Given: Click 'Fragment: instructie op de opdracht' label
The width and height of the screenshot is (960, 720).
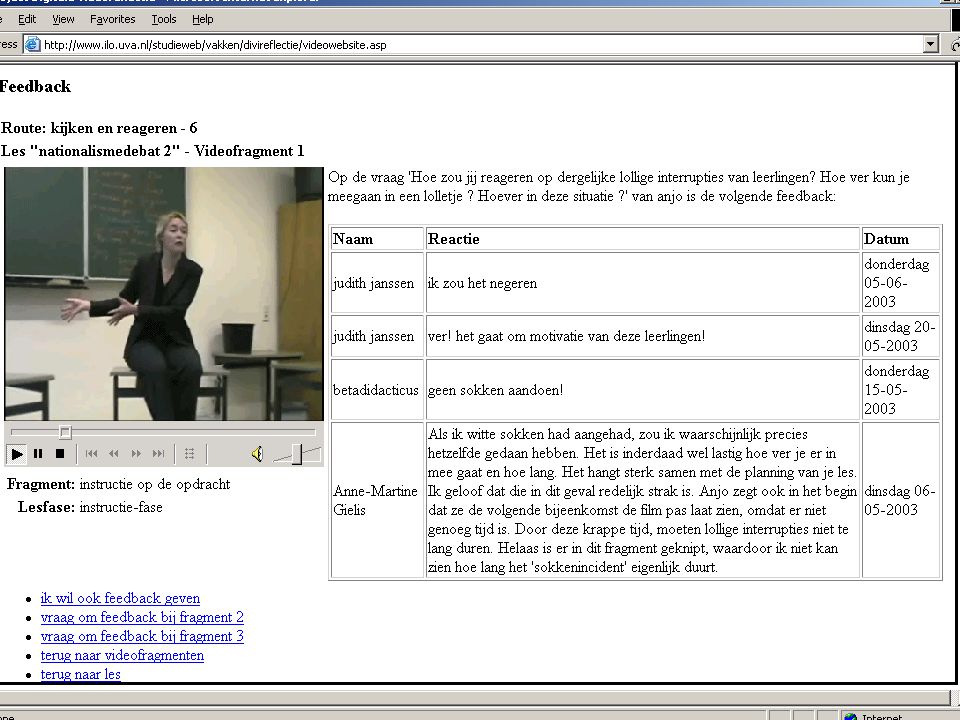Looking at the screenshot, I should pyautogui.click(x=118, y=484).
